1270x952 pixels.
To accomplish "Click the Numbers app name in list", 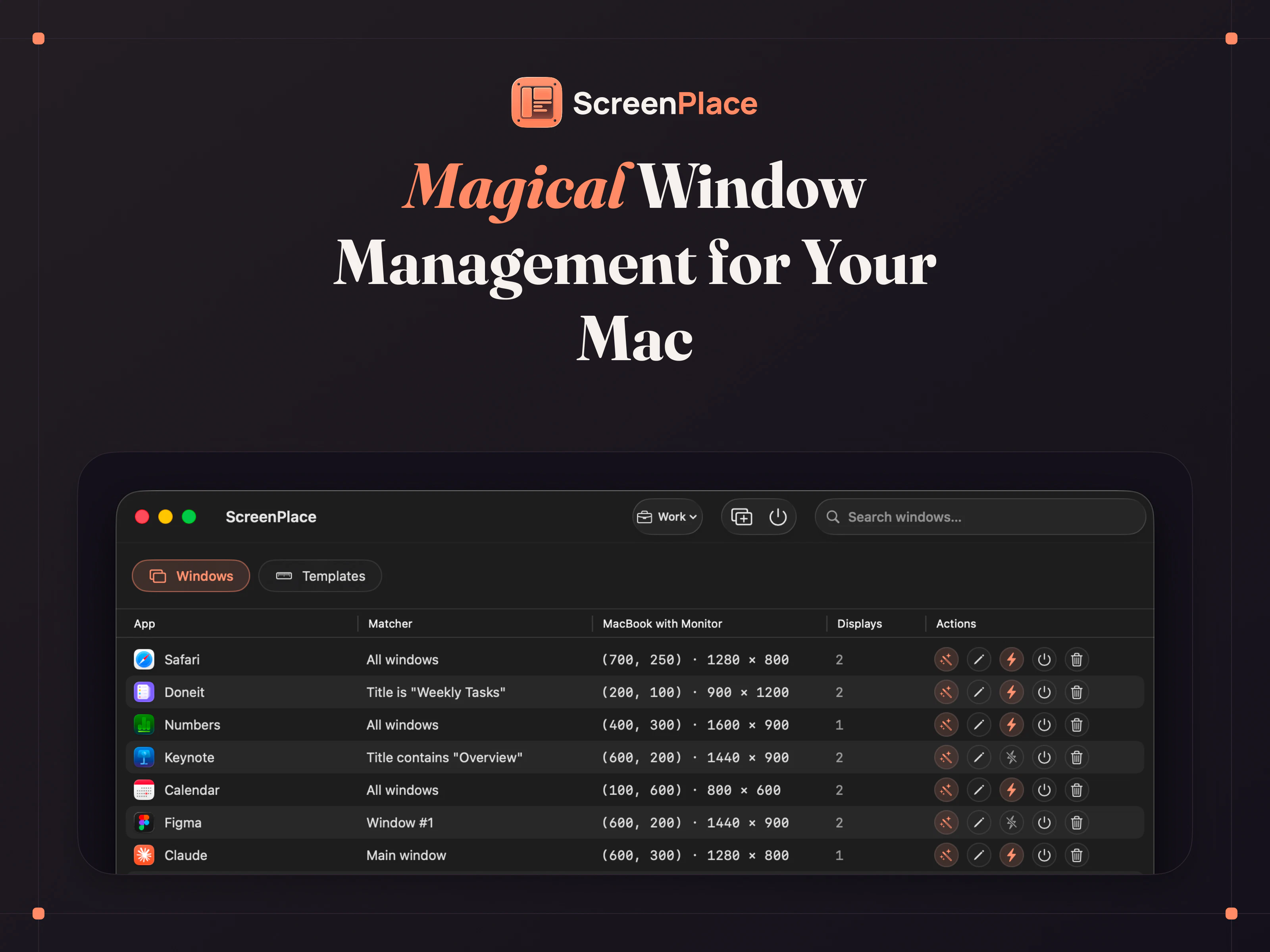I will [x=192, y=725].
